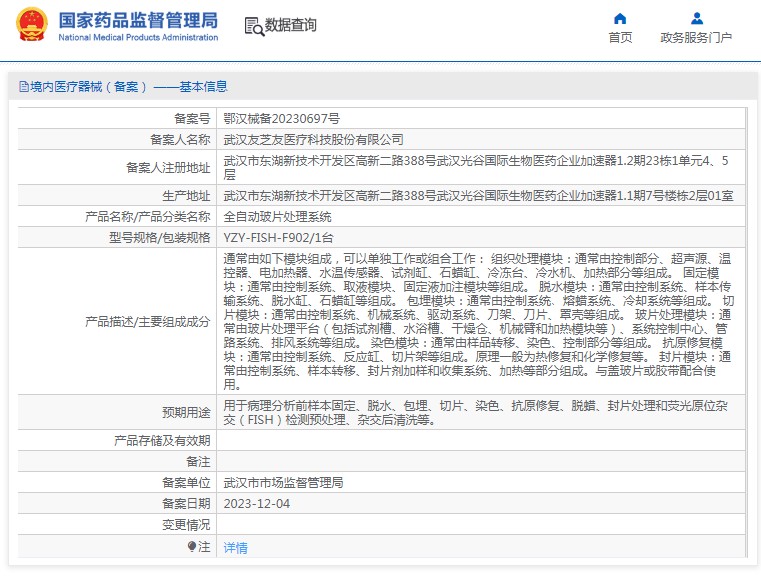Select the 备案单位 label

(186, 483)
